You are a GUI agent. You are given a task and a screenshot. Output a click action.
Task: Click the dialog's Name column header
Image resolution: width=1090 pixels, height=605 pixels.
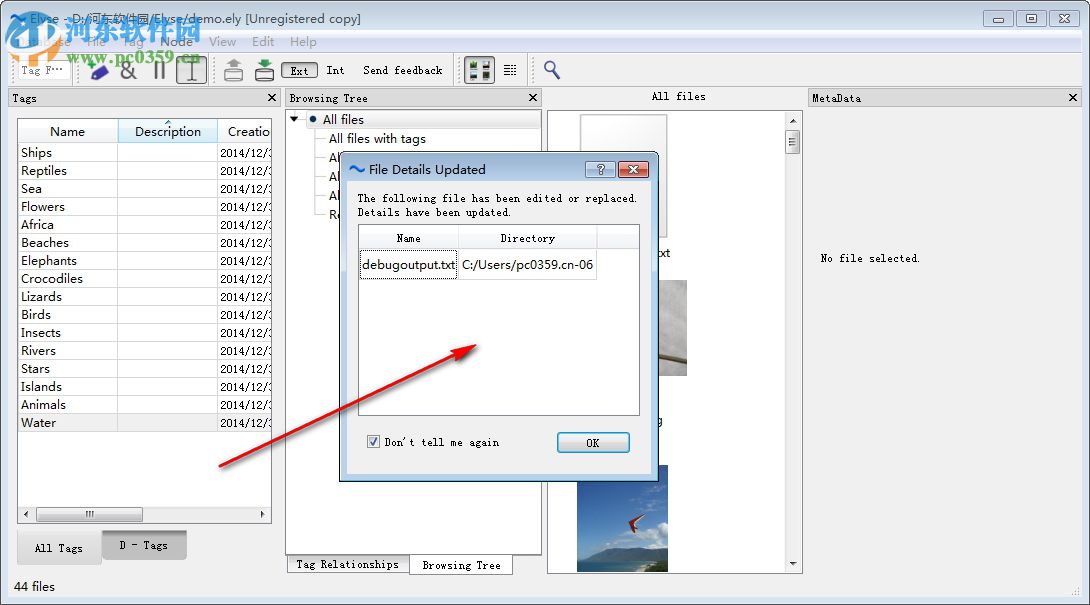pyautogui.click(x=409, y=238)
